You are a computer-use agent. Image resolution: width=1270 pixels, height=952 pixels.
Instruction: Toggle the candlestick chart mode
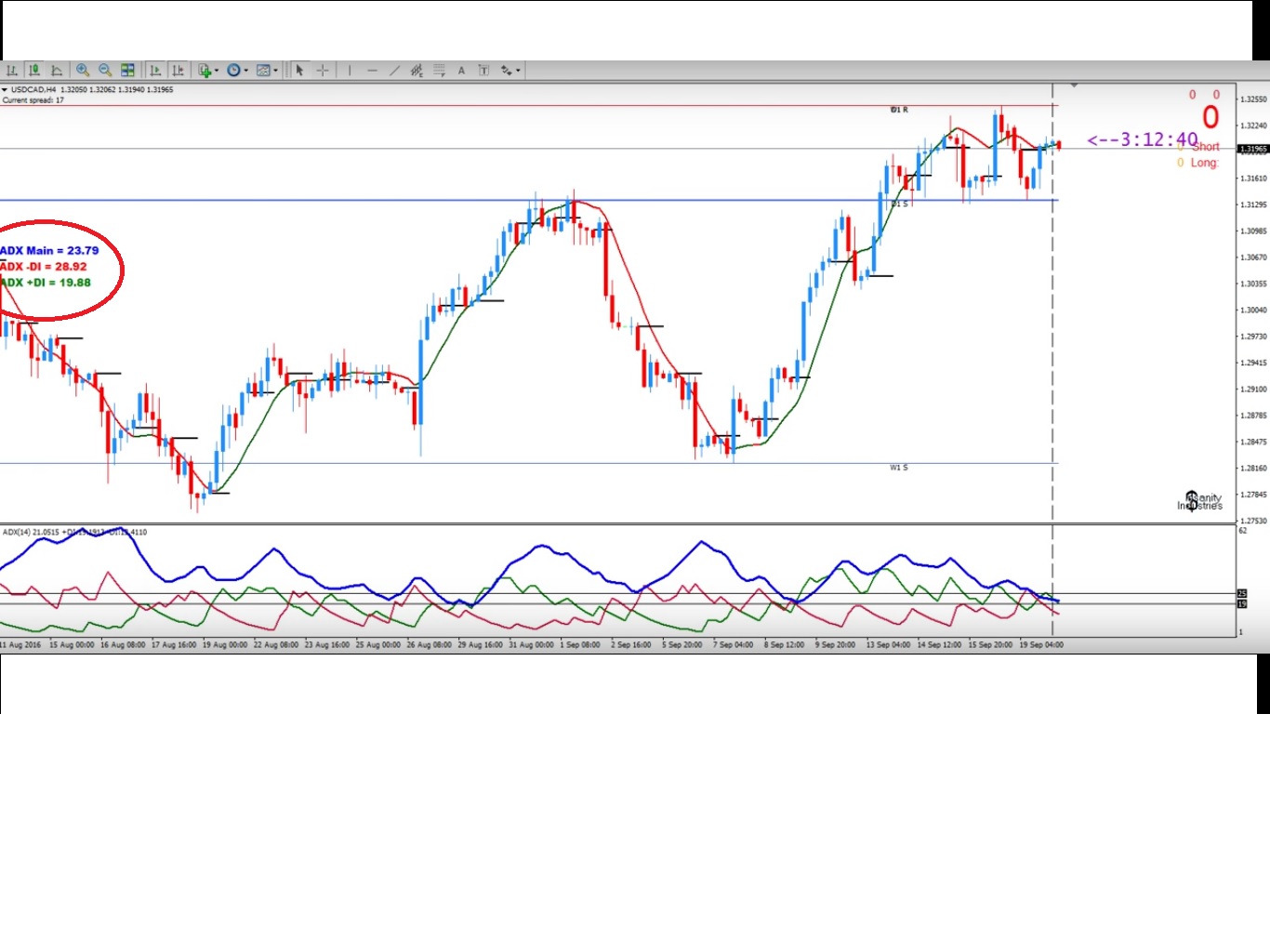coord(34,71)
